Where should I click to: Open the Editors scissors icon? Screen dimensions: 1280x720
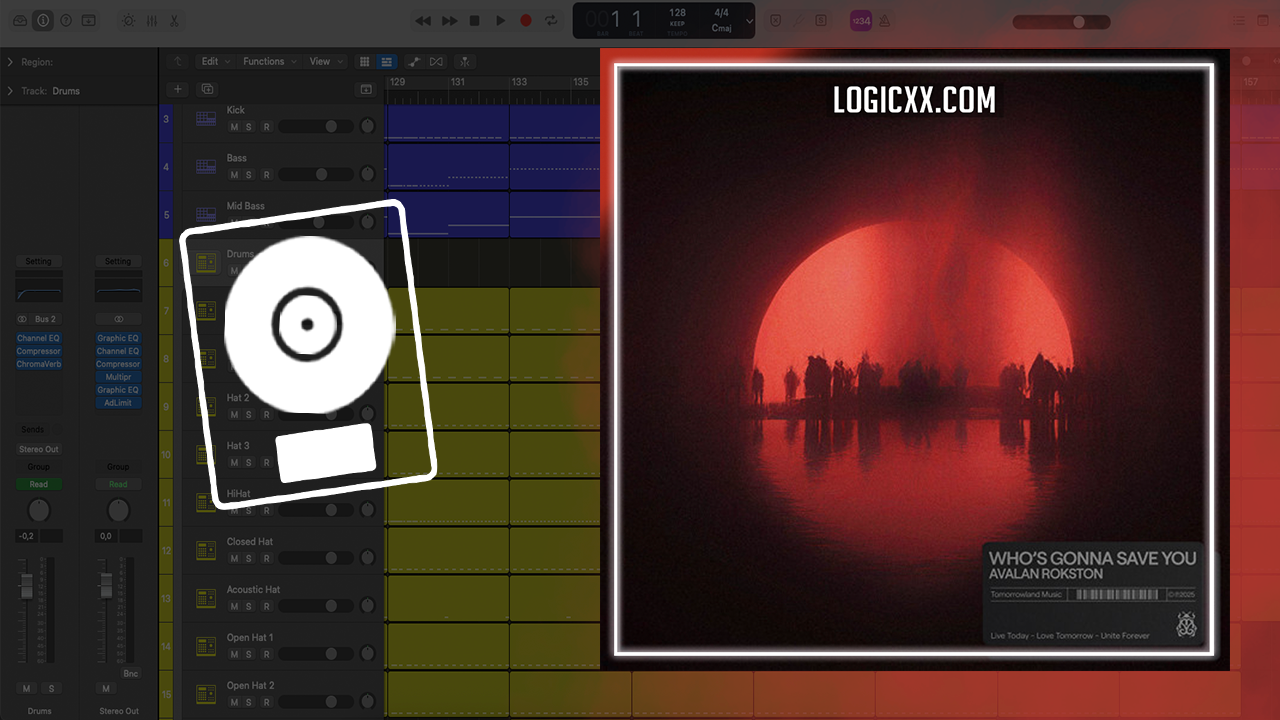(175, 20)
